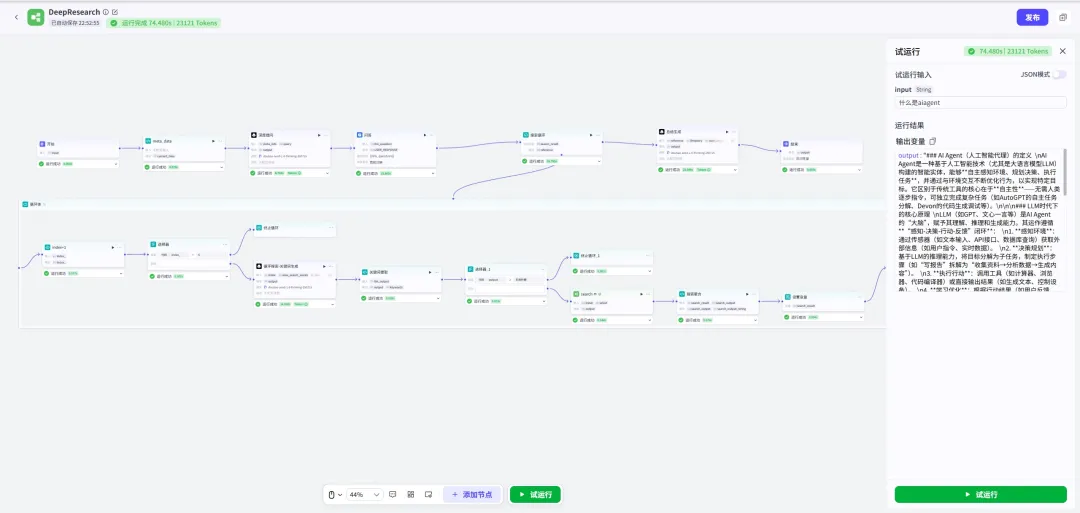Expand the 选择器_1 node run result
This screenshot has width=1080, height=513.
[543, 301]
